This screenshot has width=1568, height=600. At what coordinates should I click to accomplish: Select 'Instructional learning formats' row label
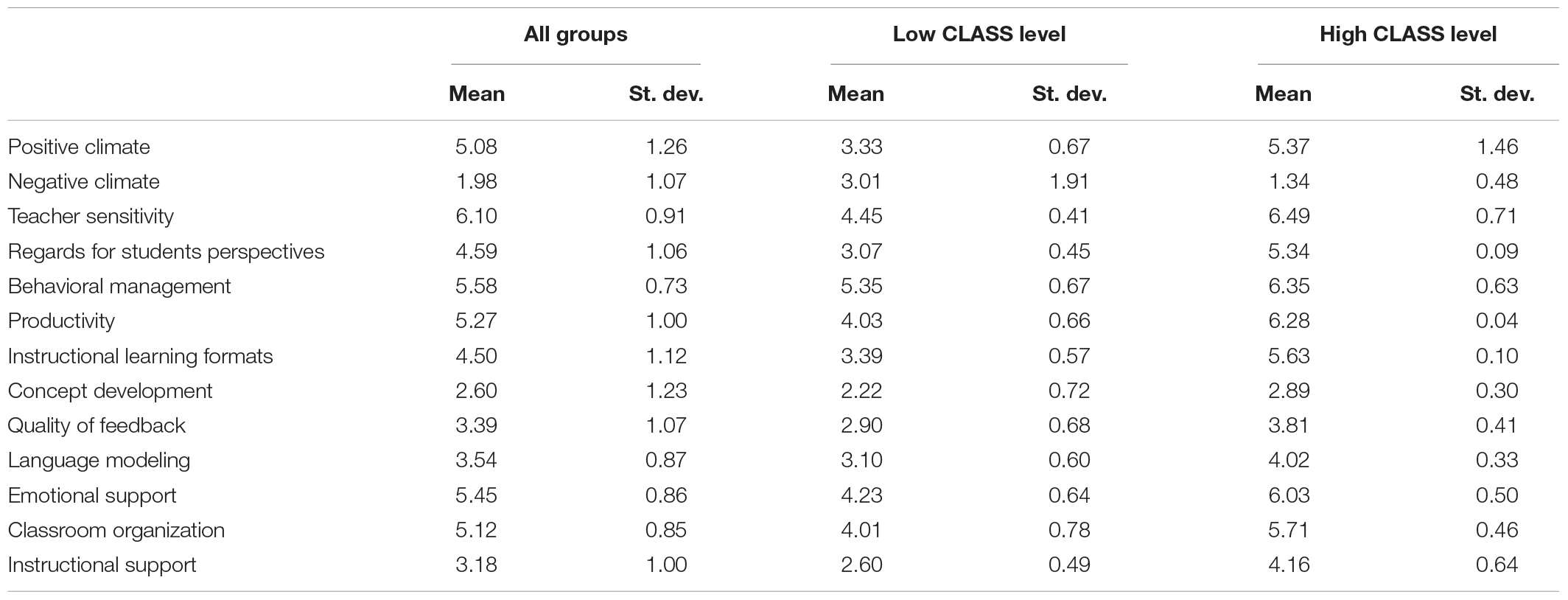[x=140, y=356]
